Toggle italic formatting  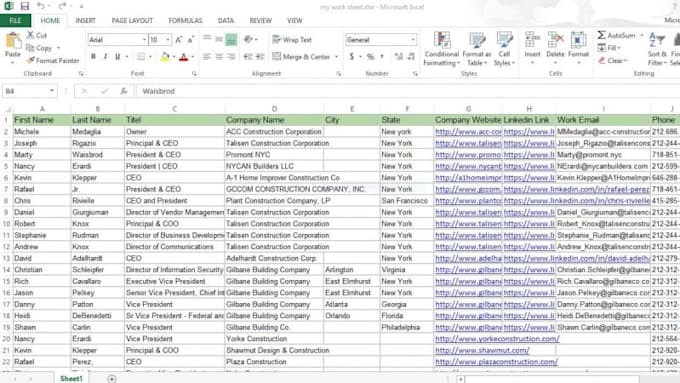(x=105, y=56)
